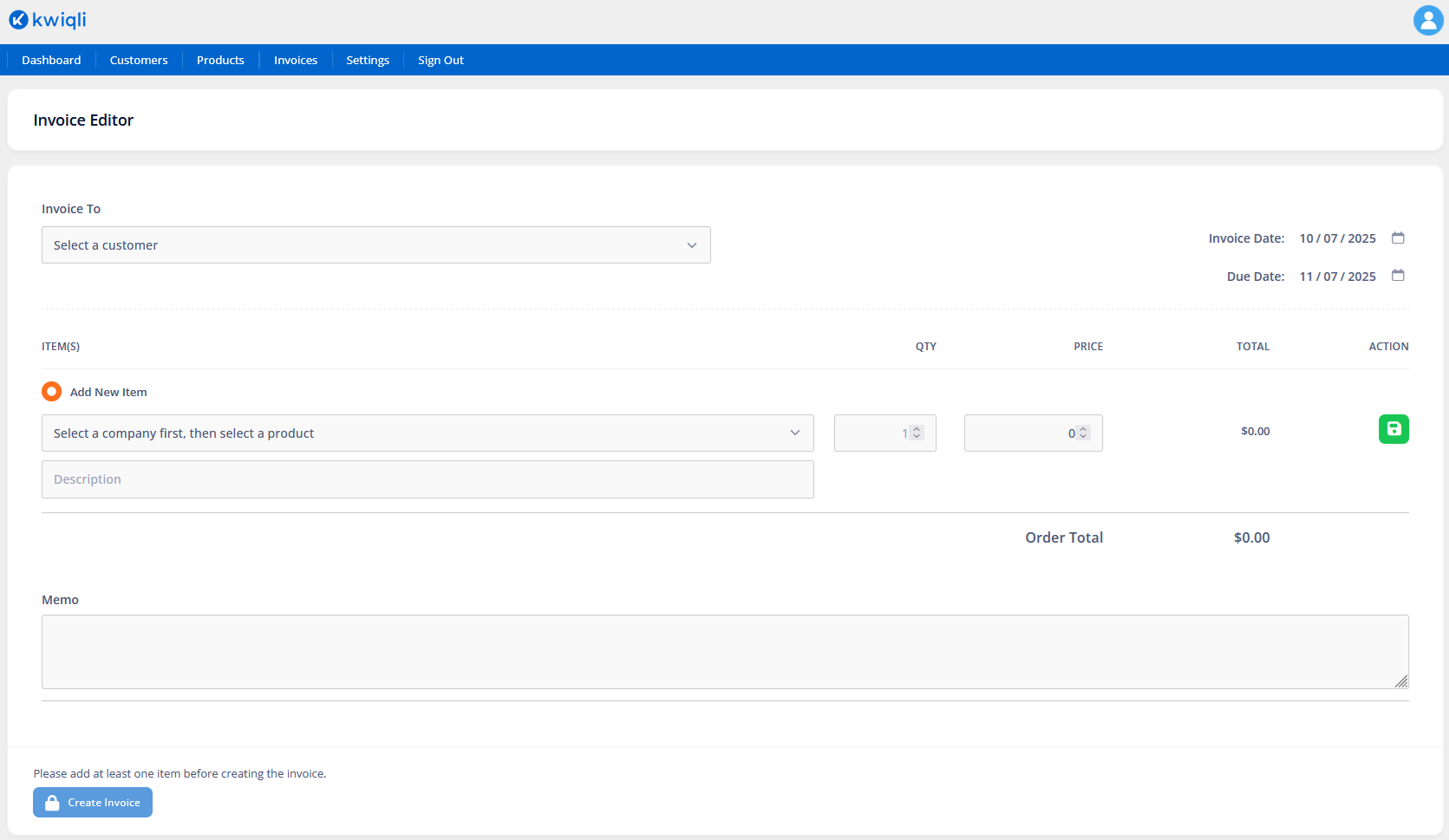Click inside the Memo text area
The height and width of the screenshot is (840, 1449).
click(x=724, y=652)
